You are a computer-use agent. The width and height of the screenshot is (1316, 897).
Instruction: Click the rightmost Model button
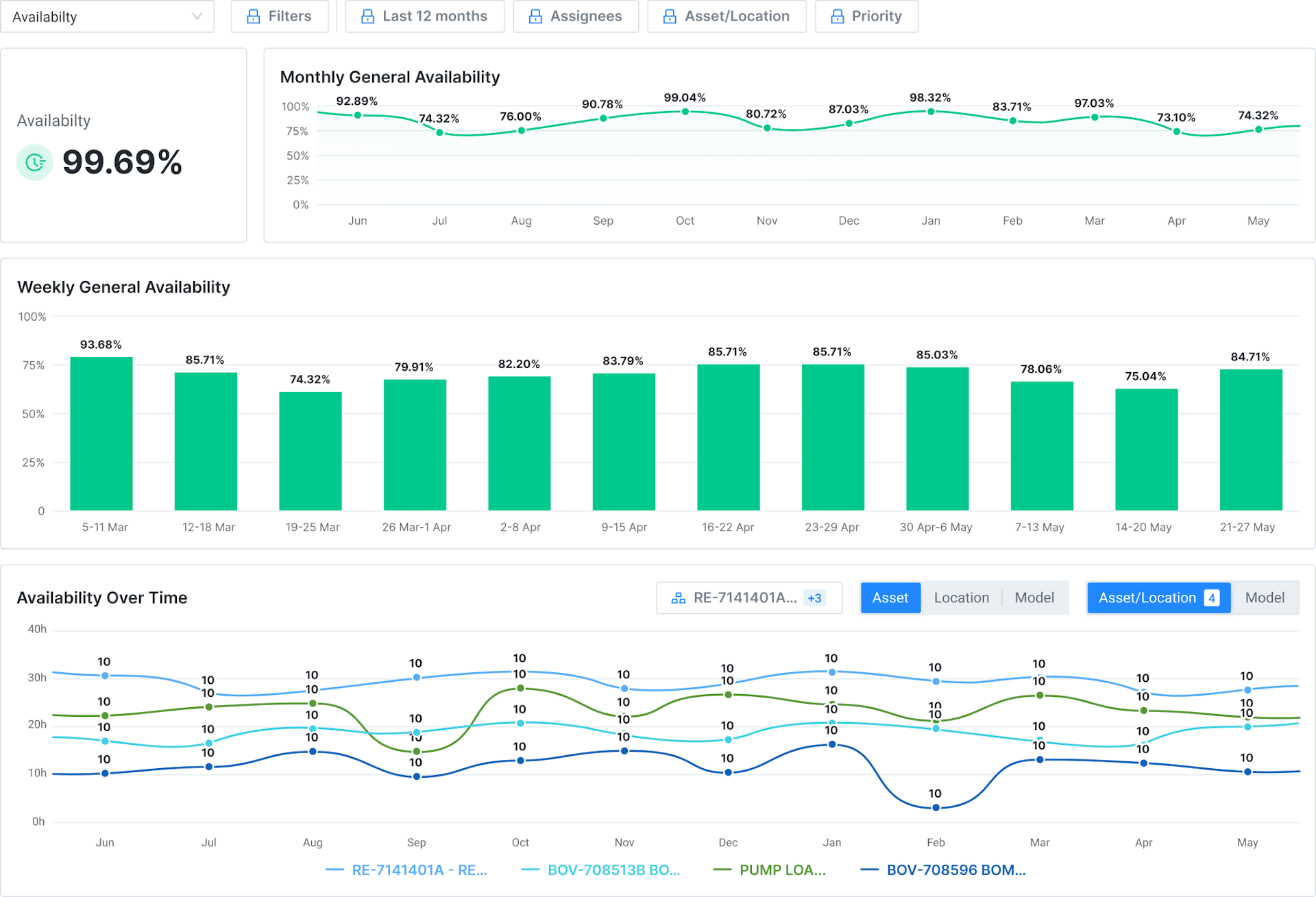(1265, 598)
